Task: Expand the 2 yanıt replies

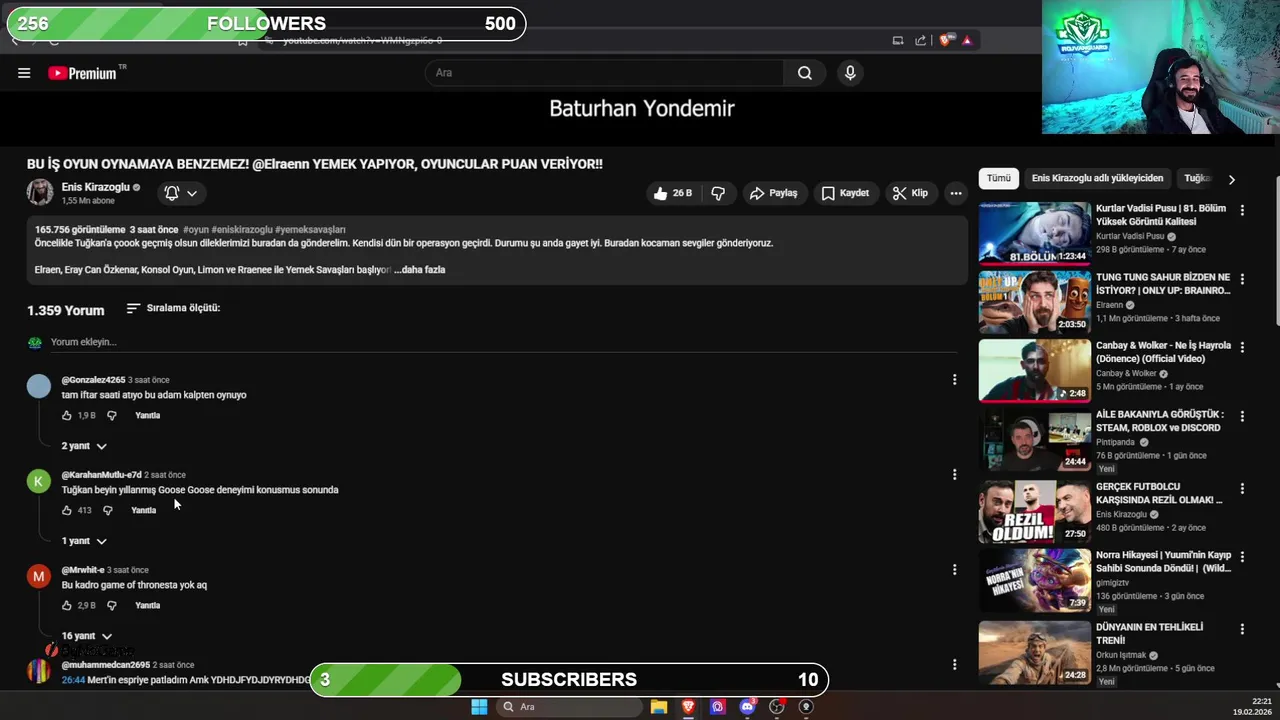Action: 84,446
